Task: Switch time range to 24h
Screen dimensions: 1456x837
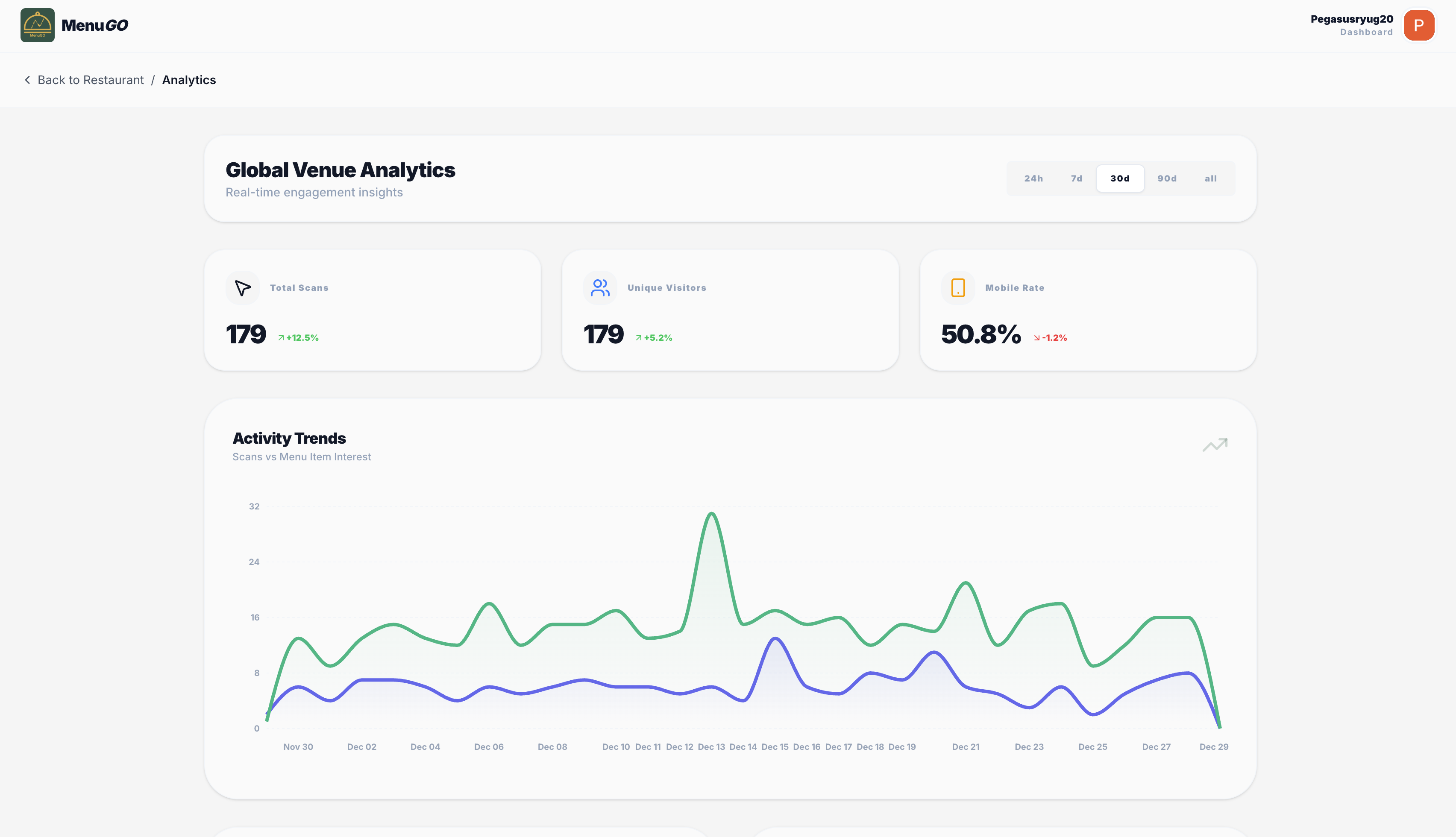Action: click(1033, 179)
